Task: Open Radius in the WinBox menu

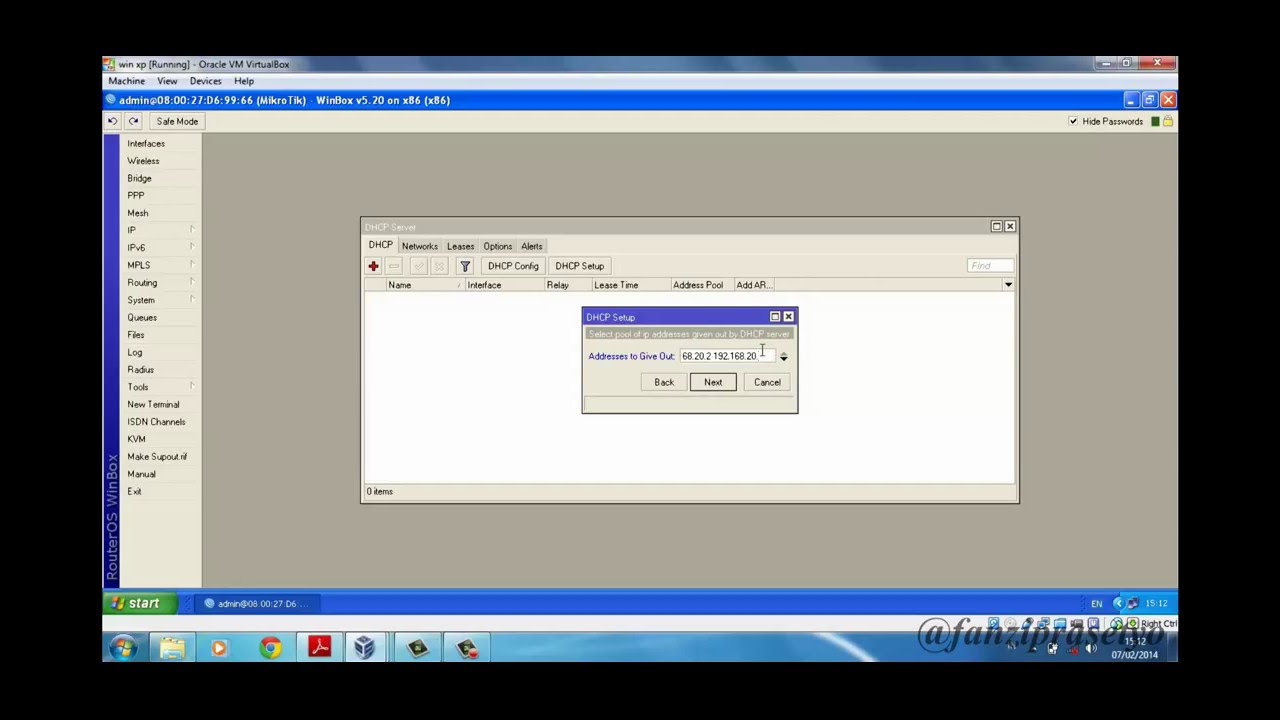Action: click(140, 370)
